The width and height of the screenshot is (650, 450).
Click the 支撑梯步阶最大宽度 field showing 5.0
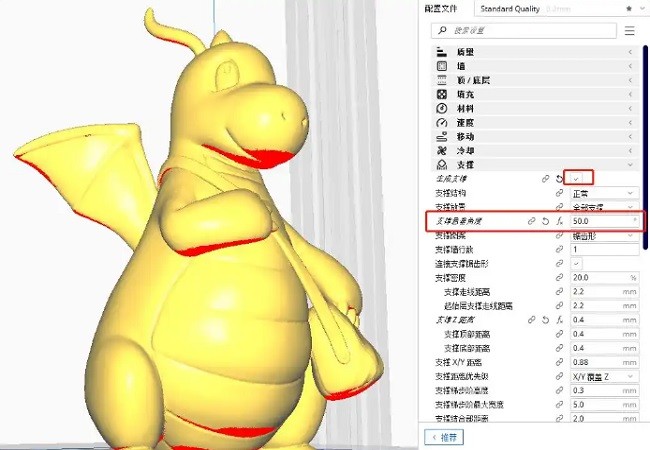604,404
